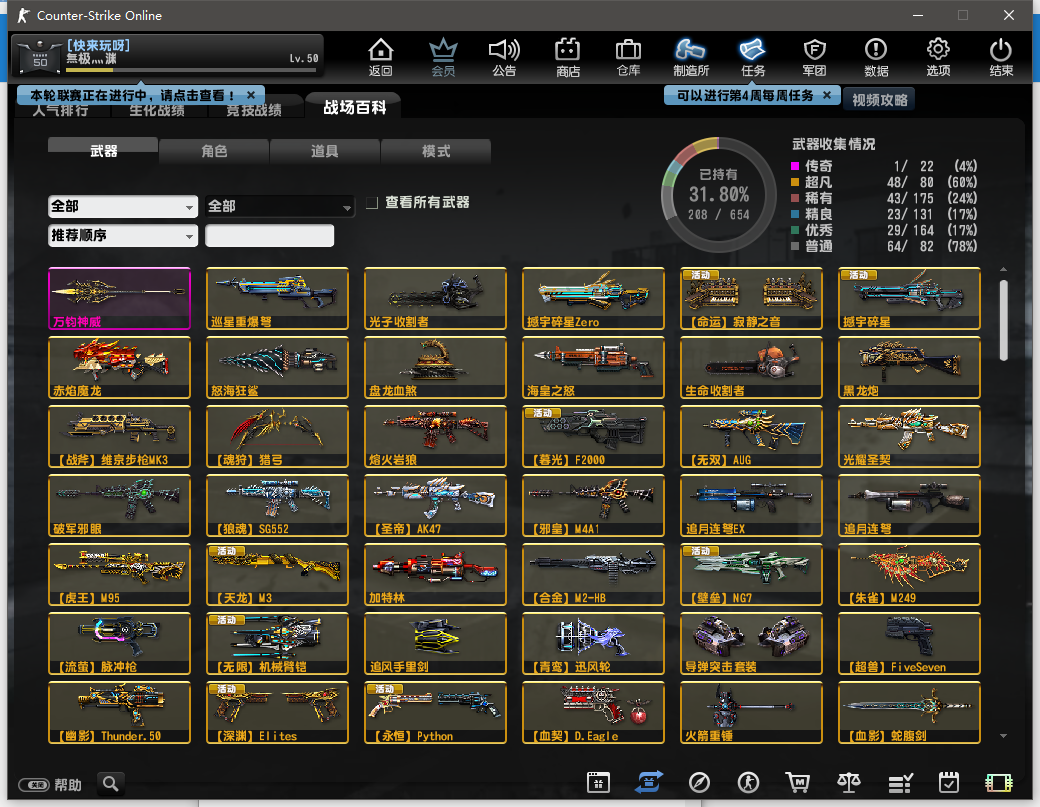Click the running man icon in bottom bar
This screenshot has width=1040, height=807.
[748, 783]
